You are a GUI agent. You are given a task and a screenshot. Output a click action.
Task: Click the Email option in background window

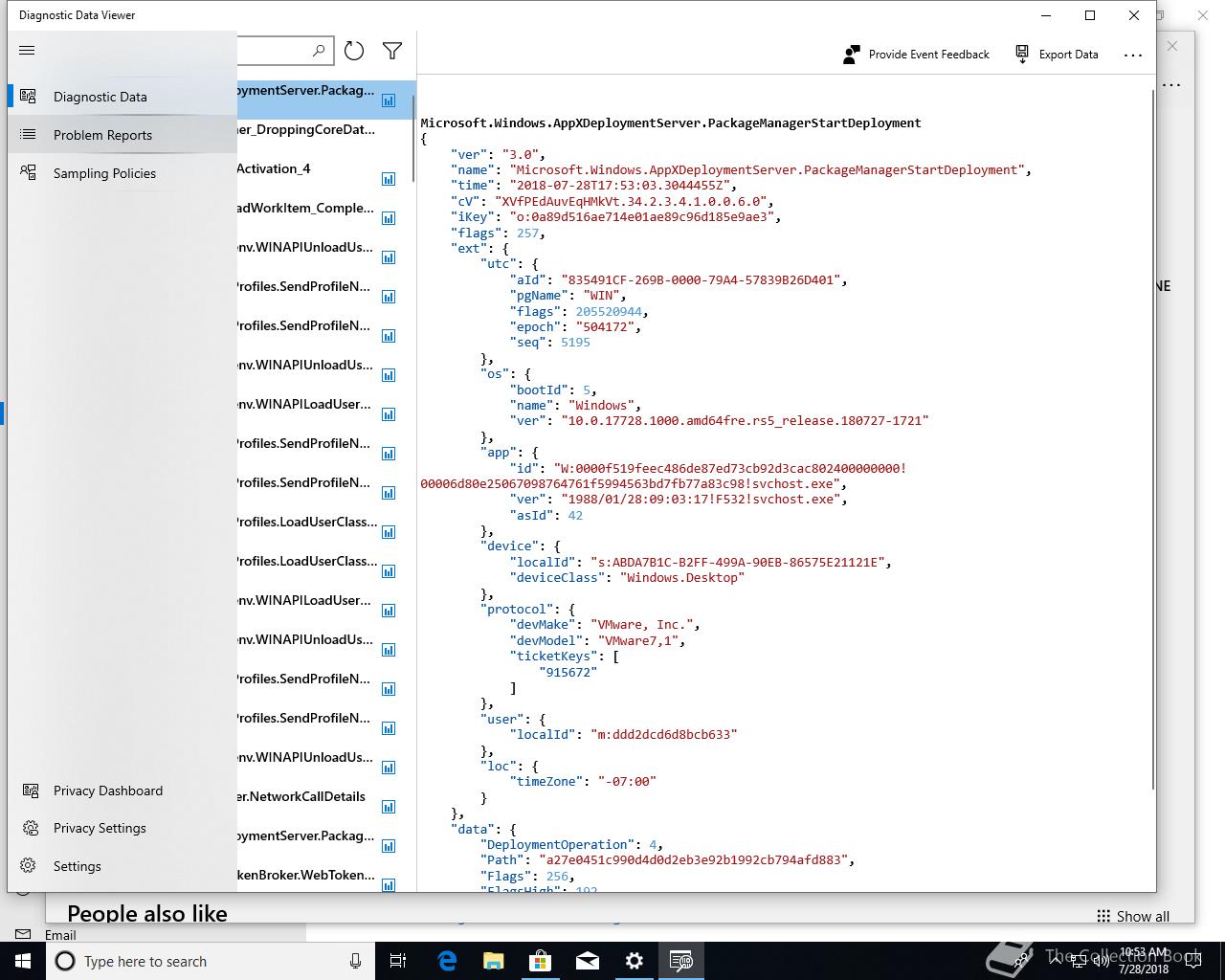click(60, 935)
